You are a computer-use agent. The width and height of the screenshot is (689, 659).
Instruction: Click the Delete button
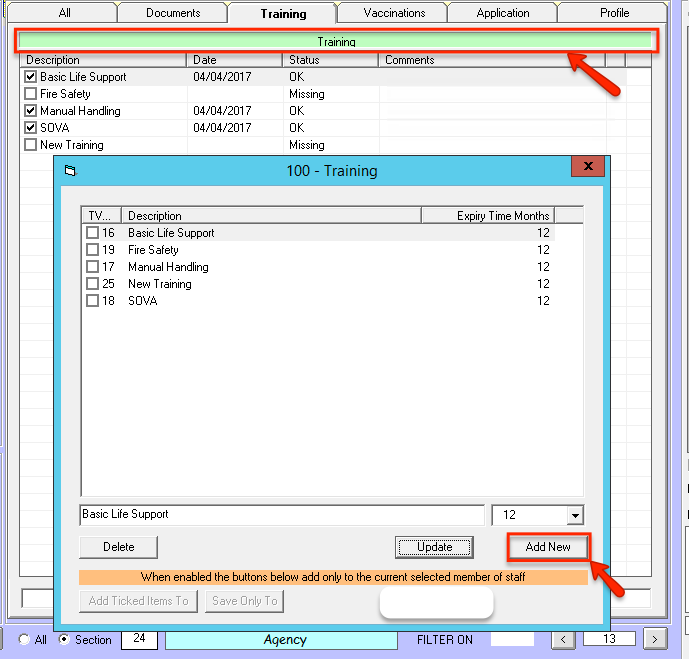(119, 547)
